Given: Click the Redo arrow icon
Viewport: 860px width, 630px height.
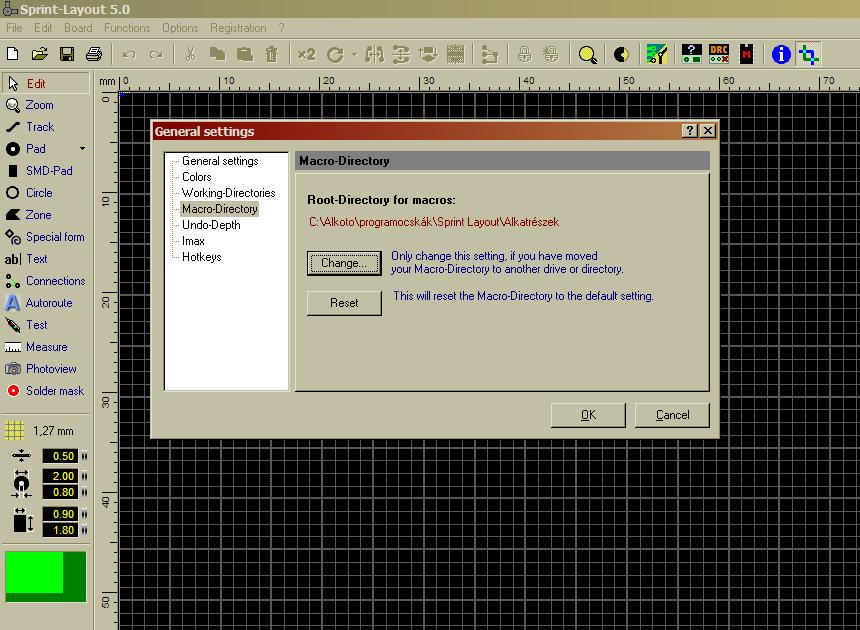Looking at the screenshot, I should point(156,54).
